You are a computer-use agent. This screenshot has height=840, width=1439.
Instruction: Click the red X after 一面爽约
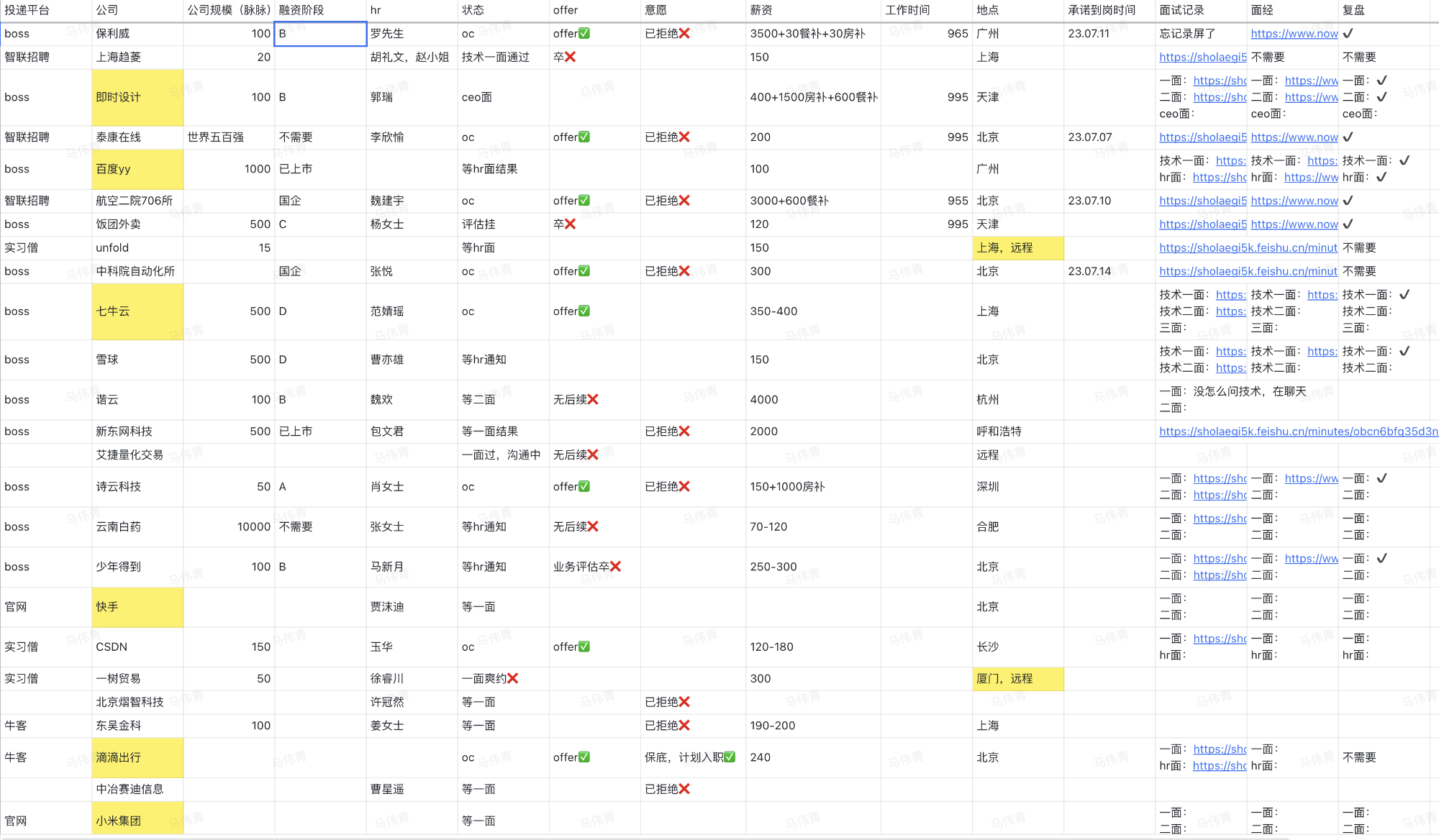512,678
